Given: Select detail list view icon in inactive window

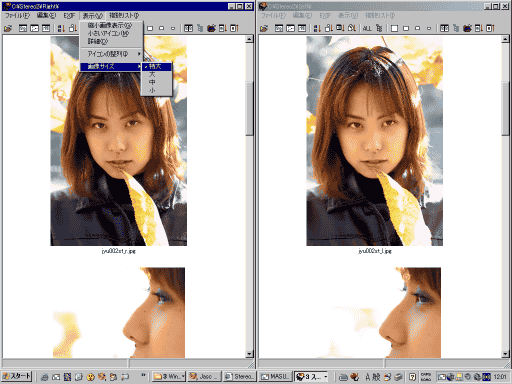Looking at the screenshot, I should click(x=302, y=28).
